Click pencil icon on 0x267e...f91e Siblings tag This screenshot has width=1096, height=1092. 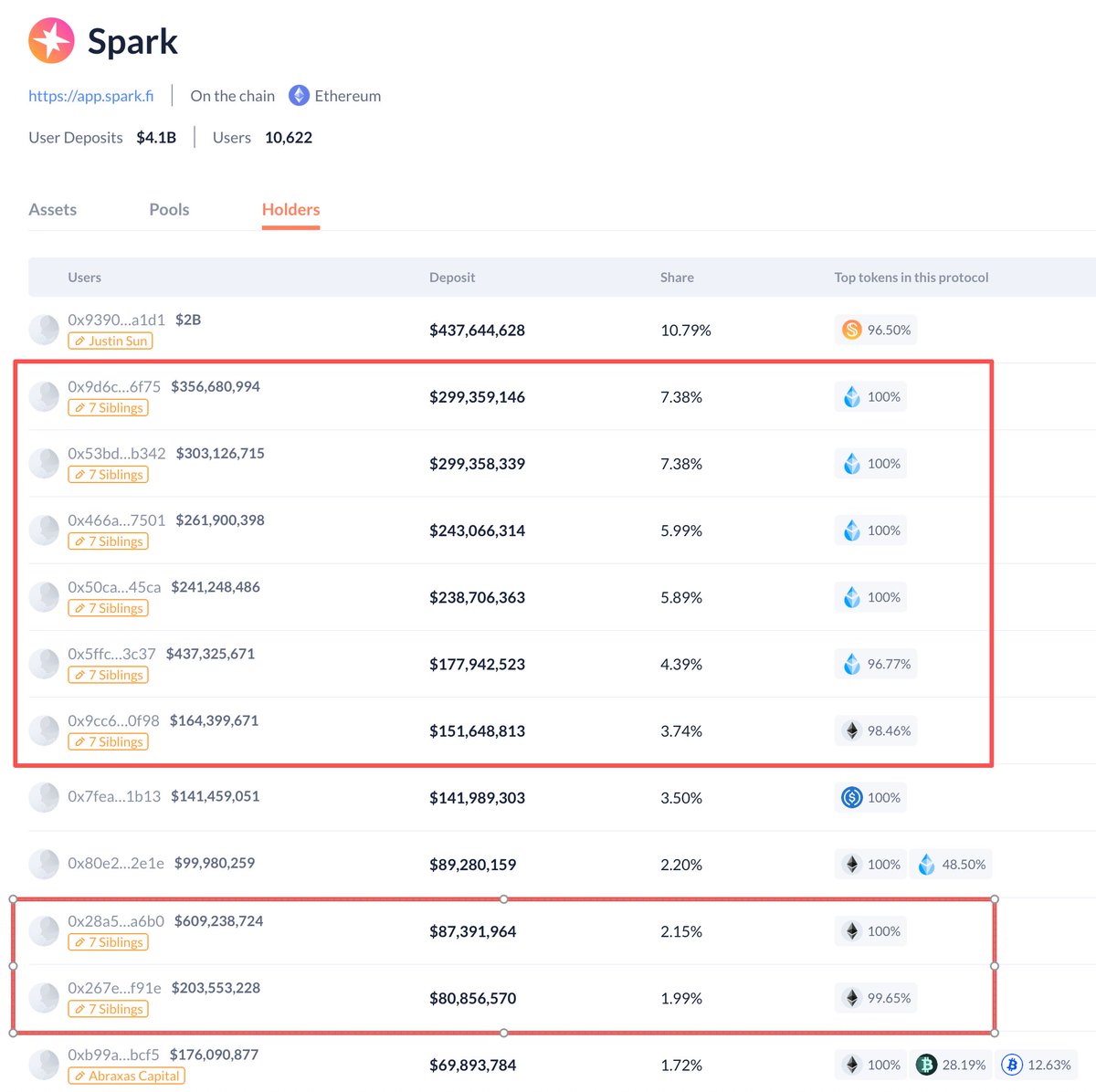[79, 1009]
